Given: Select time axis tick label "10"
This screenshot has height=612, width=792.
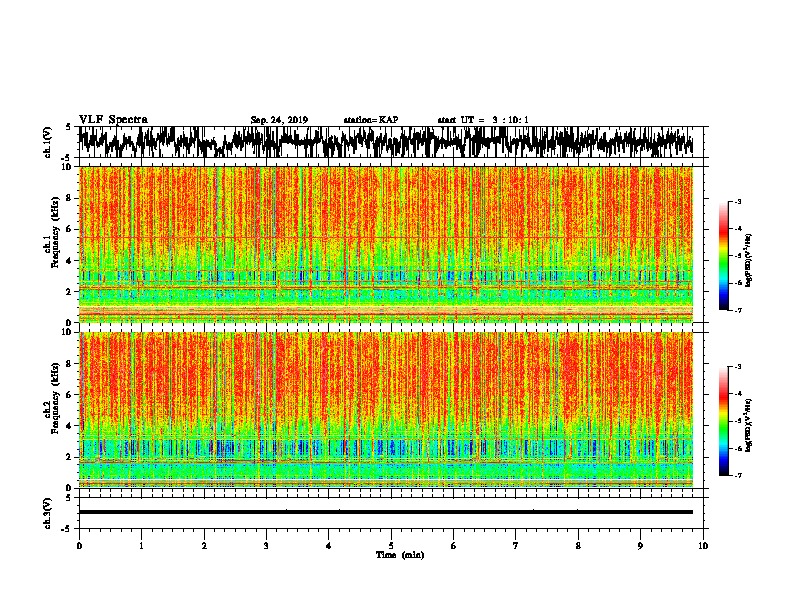Looking at the screenshot, I should (703, 546).
